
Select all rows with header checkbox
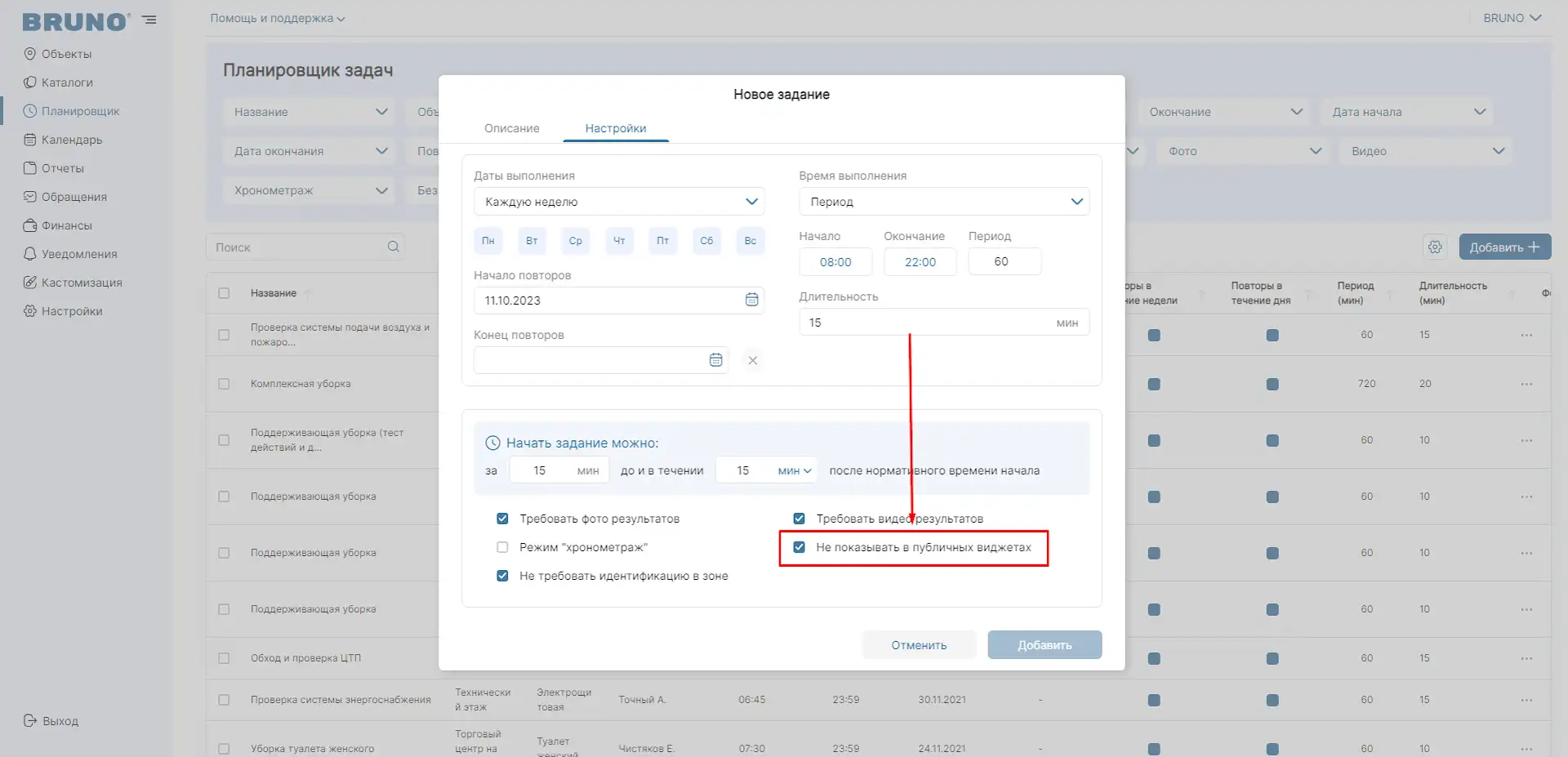click(224, 293)
